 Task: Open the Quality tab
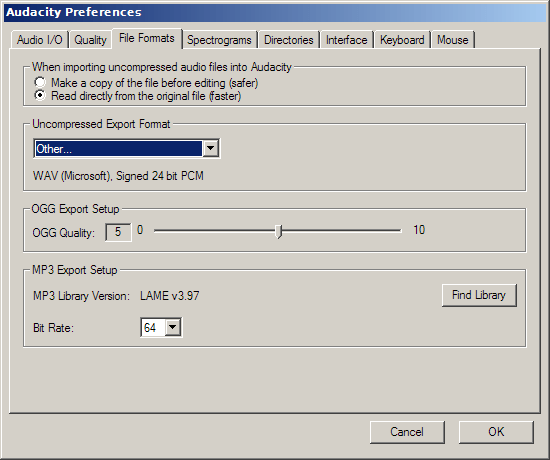(90, 40)
